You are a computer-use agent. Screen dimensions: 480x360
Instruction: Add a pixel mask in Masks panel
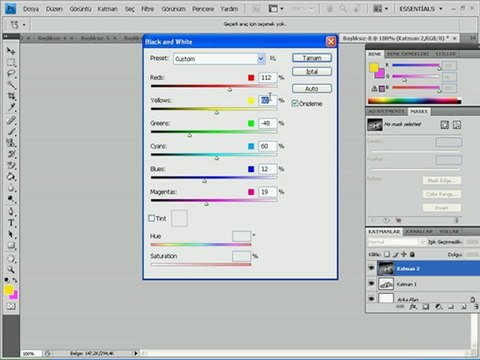click(445, 125)
